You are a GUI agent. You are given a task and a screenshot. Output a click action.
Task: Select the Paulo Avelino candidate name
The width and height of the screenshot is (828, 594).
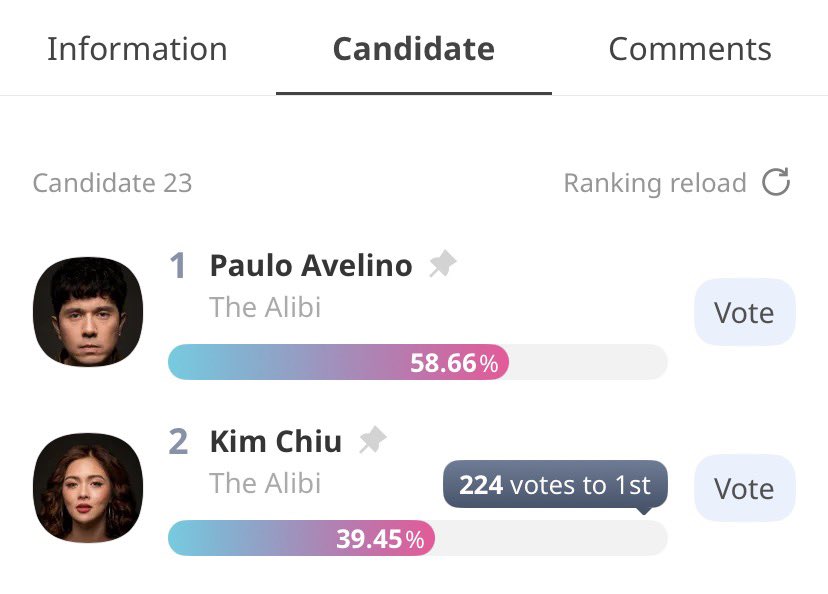tap(311, 265)
